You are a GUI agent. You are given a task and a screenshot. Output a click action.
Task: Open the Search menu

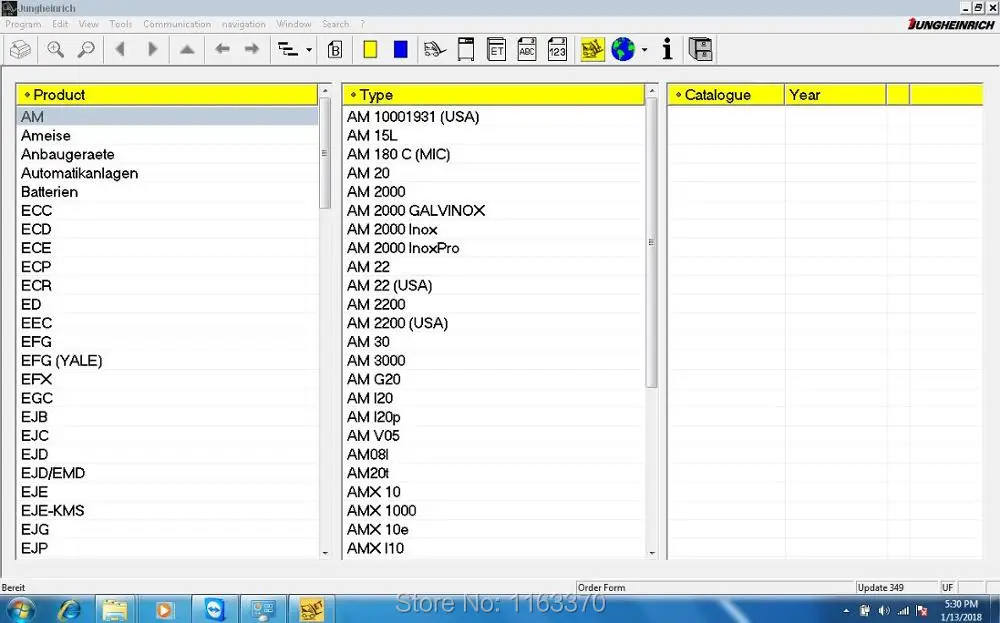335,24
